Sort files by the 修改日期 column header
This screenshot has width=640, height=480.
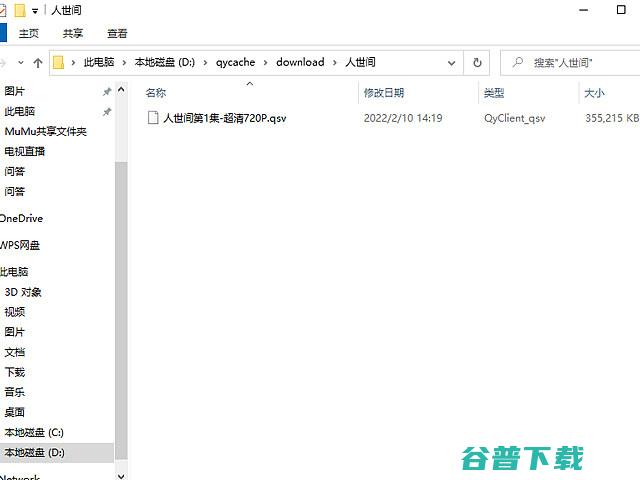click(384, 92)
